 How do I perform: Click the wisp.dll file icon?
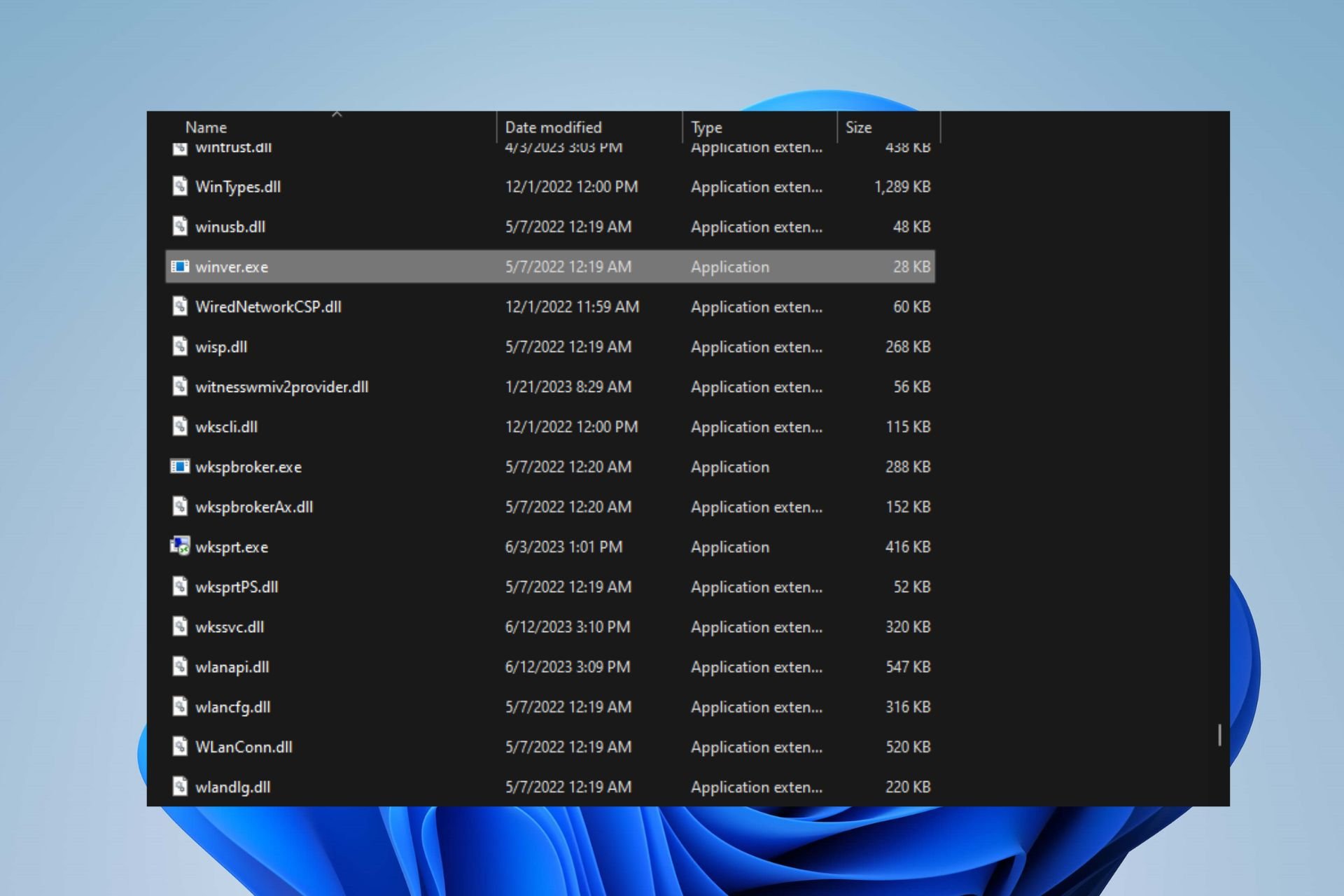180,346
